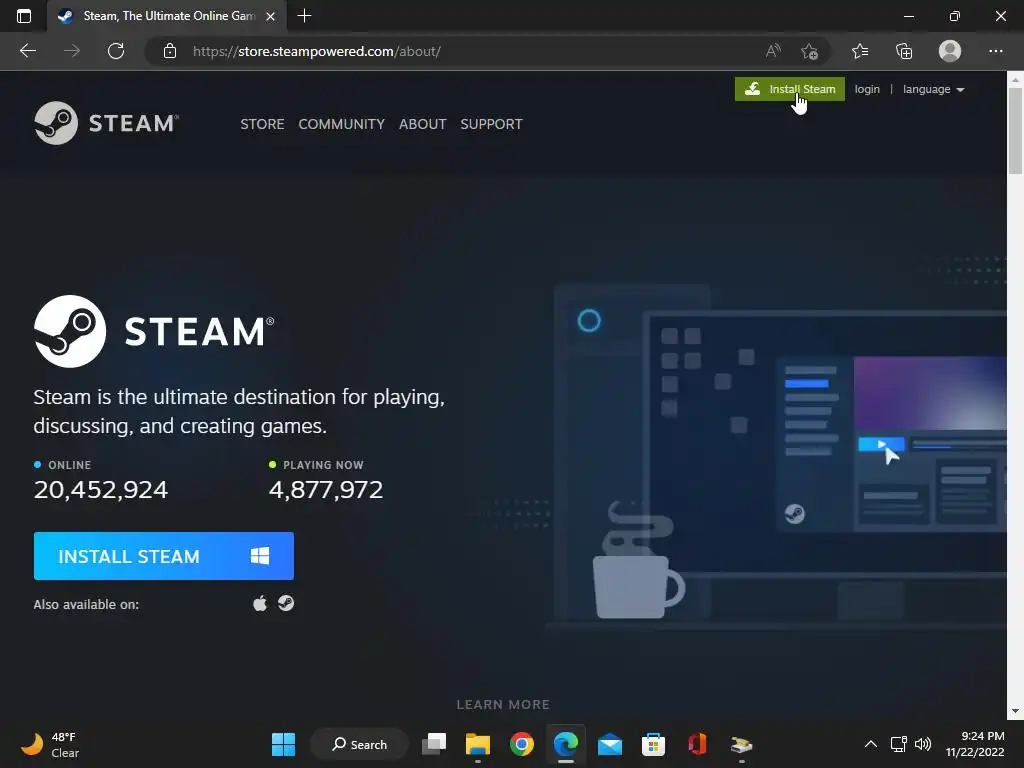
Task: Click the PLAYING NOW count 4,877,972
Action: click(326, 489)
